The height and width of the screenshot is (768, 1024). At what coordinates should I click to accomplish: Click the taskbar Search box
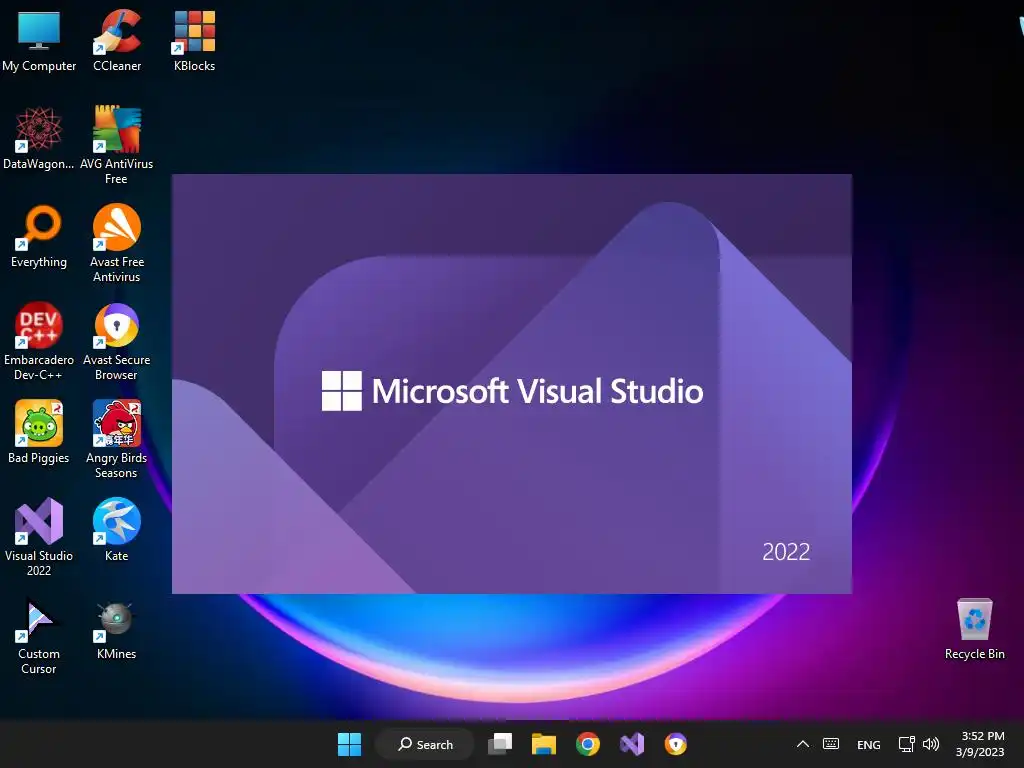coord(425,744)
